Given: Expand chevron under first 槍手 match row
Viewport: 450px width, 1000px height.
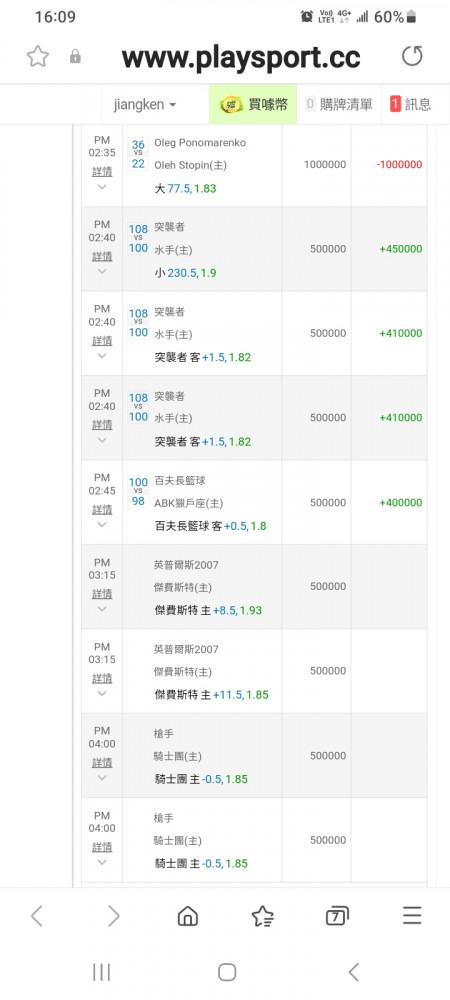Looking at the screenshot, I should [102, 778].
